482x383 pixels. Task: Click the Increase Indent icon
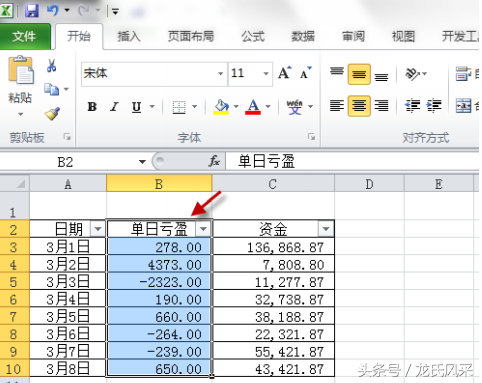tap(434, 106)
